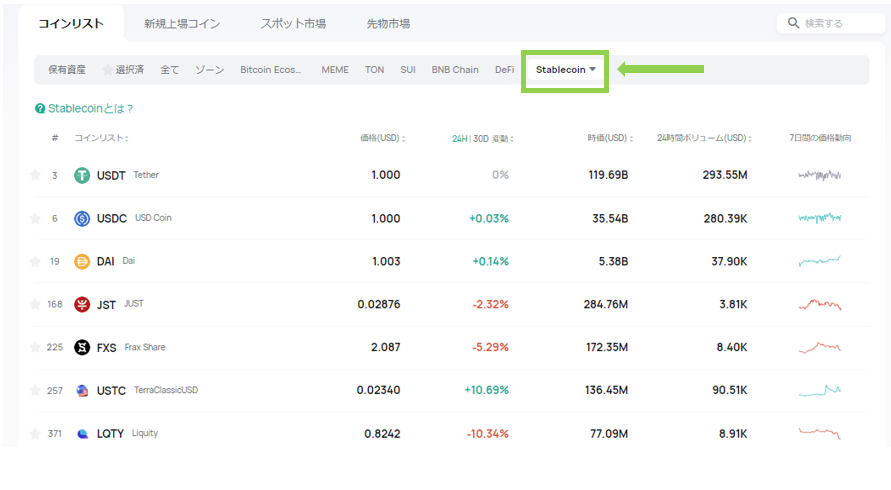The height and width of the screenshot is (490, 891).
Task: Expand the Stablecoin category dropdown
Action: (x=565, y=70)
